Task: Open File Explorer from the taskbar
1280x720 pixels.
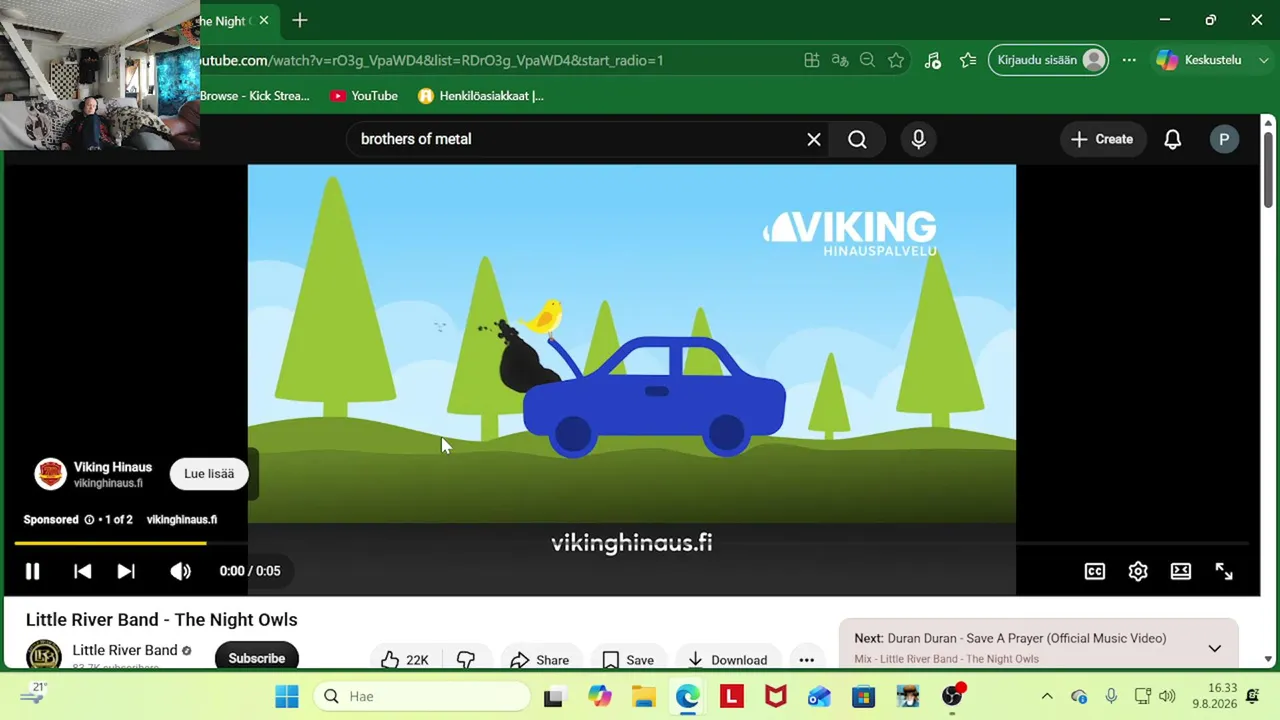Action: pos(643,696)
